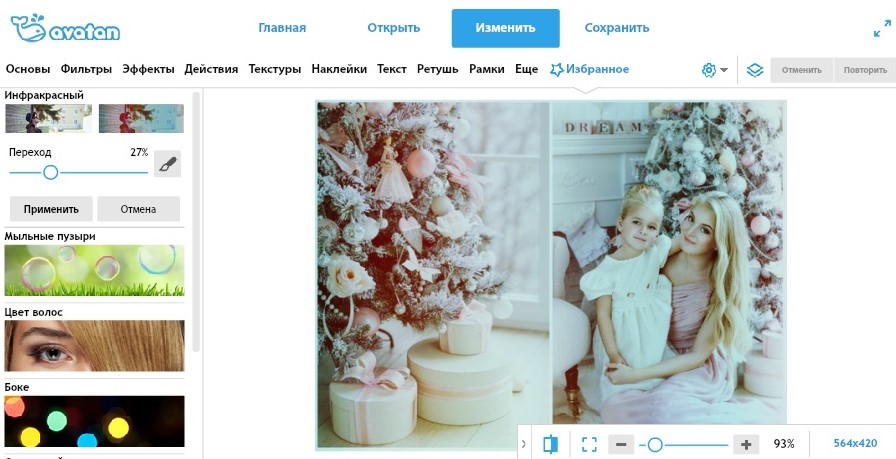Toggle the before/after compare icon

pos(551,444)
